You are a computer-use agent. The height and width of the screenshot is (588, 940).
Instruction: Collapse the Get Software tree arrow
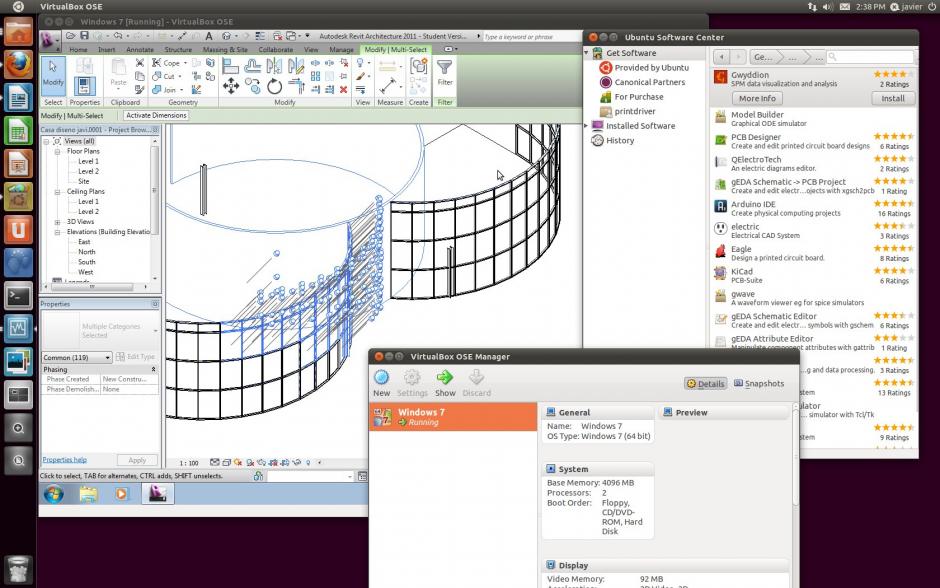coord(587,53)
